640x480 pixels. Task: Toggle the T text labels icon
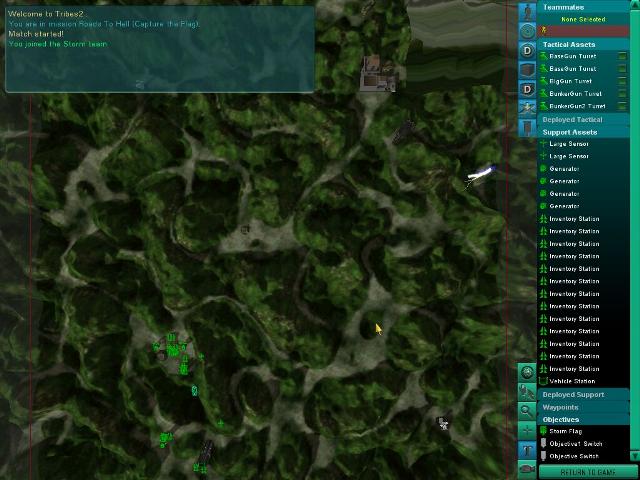(527, 450)
